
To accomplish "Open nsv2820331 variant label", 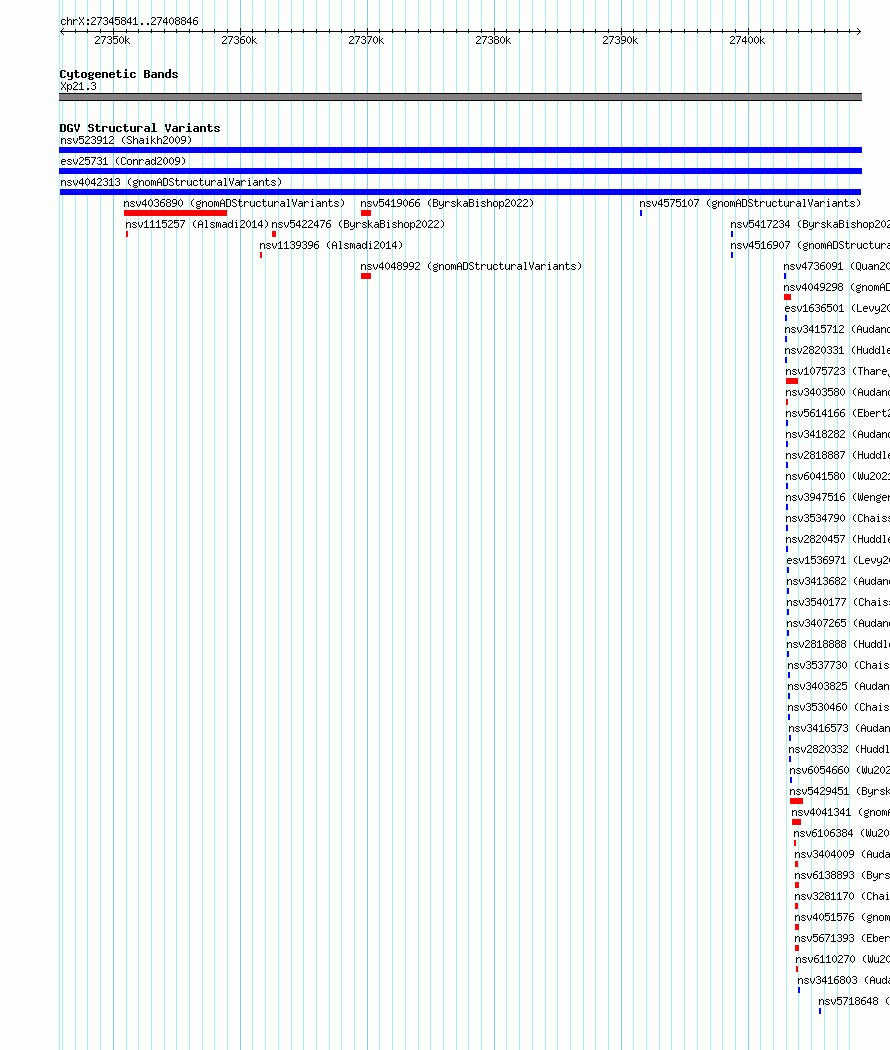I will point(837,350).
